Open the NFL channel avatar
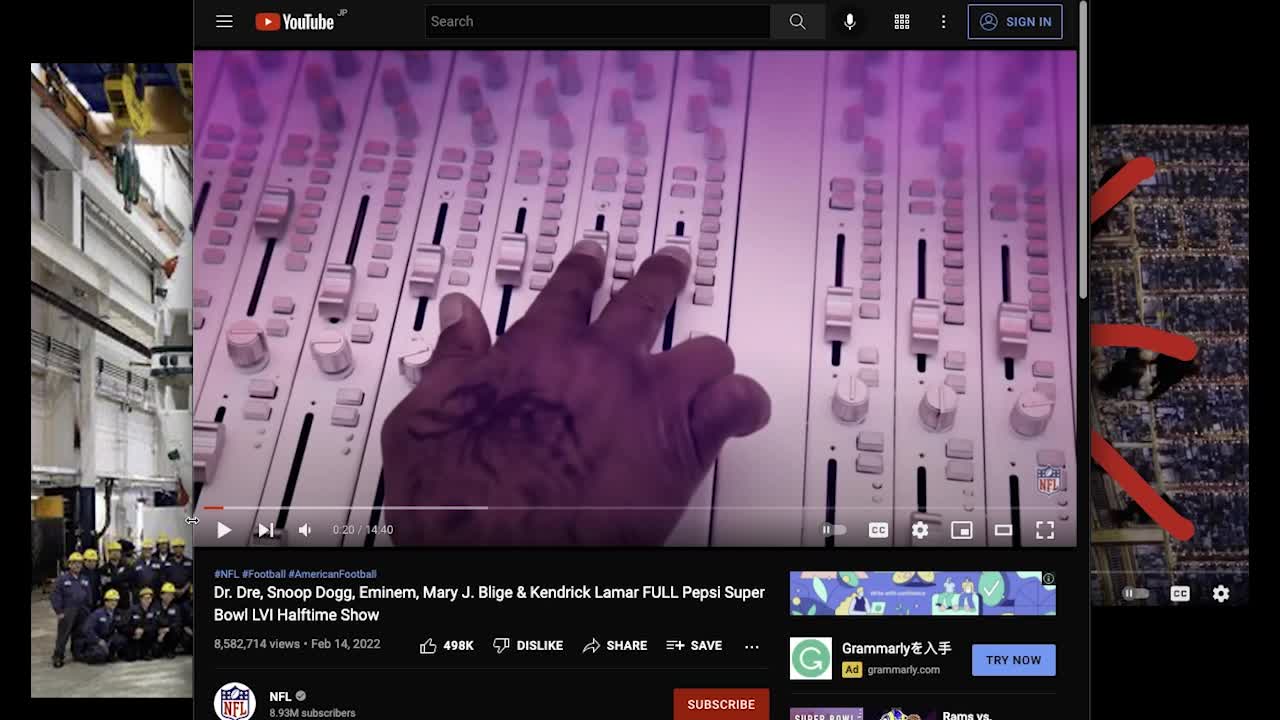This screenshot has height=720, width=1280. [x=235, y=702]
